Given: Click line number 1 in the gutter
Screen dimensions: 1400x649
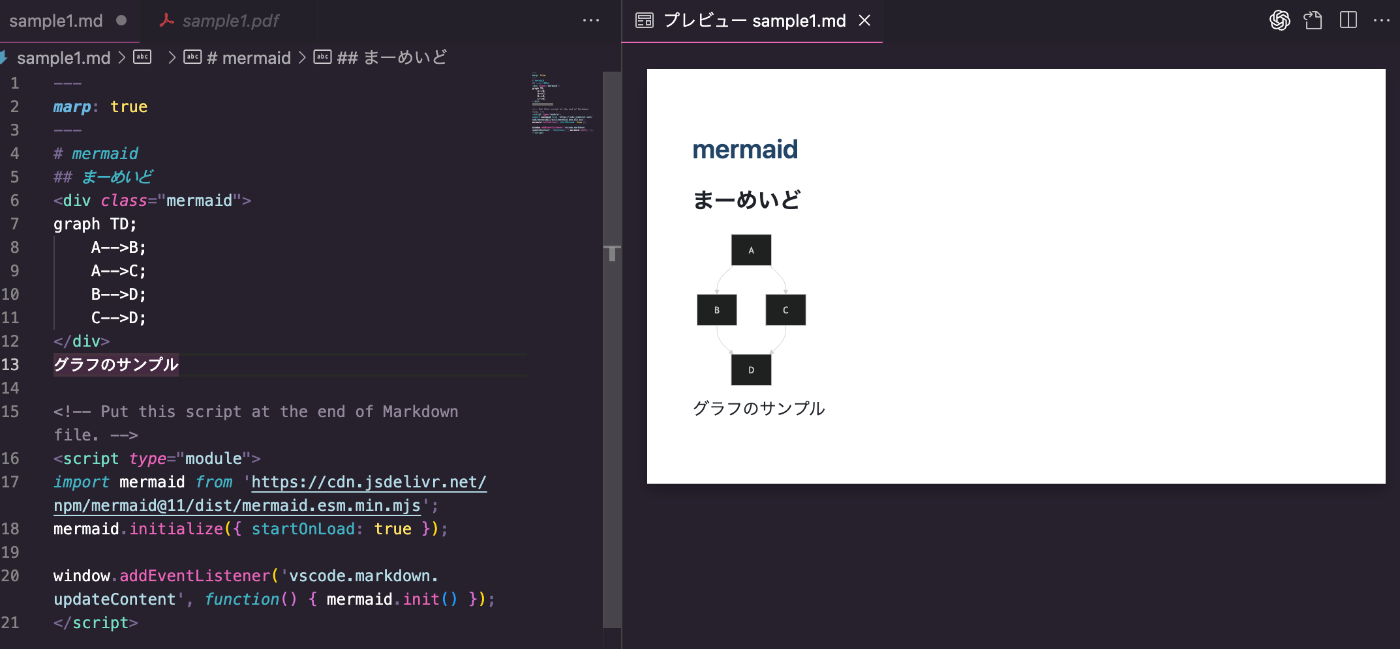Looking at the screenshot, I should pyautogui.click(x=14, y=84).
